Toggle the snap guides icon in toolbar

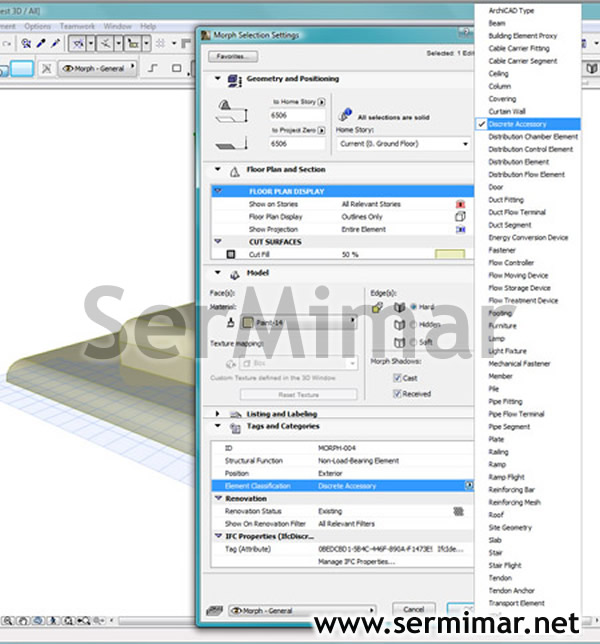coord(105,43)
